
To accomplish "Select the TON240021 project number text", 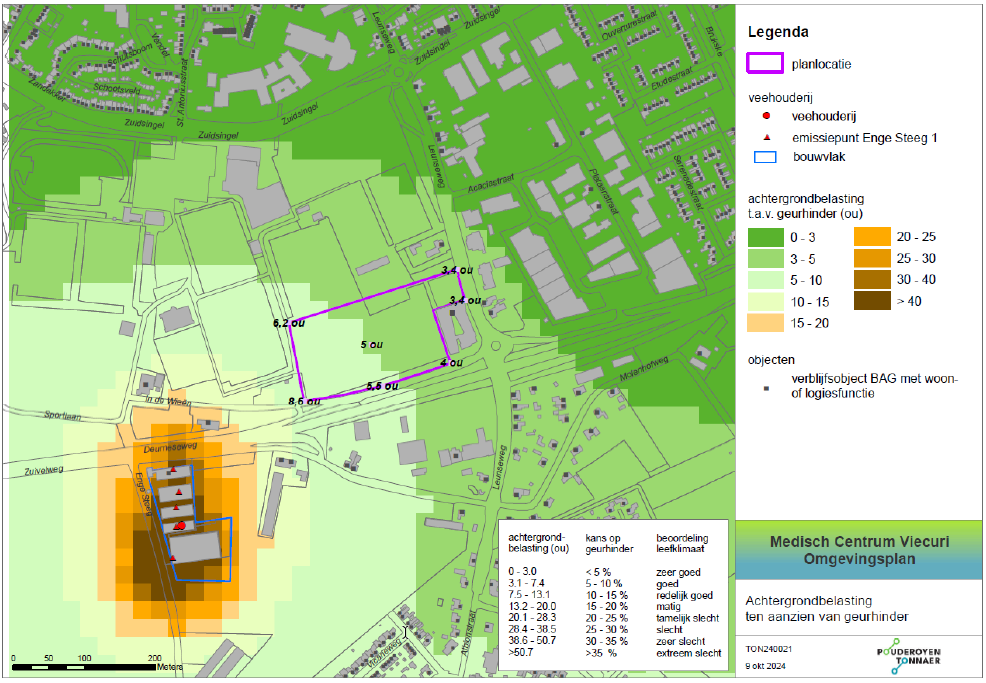I will click(x=768, y=648).
